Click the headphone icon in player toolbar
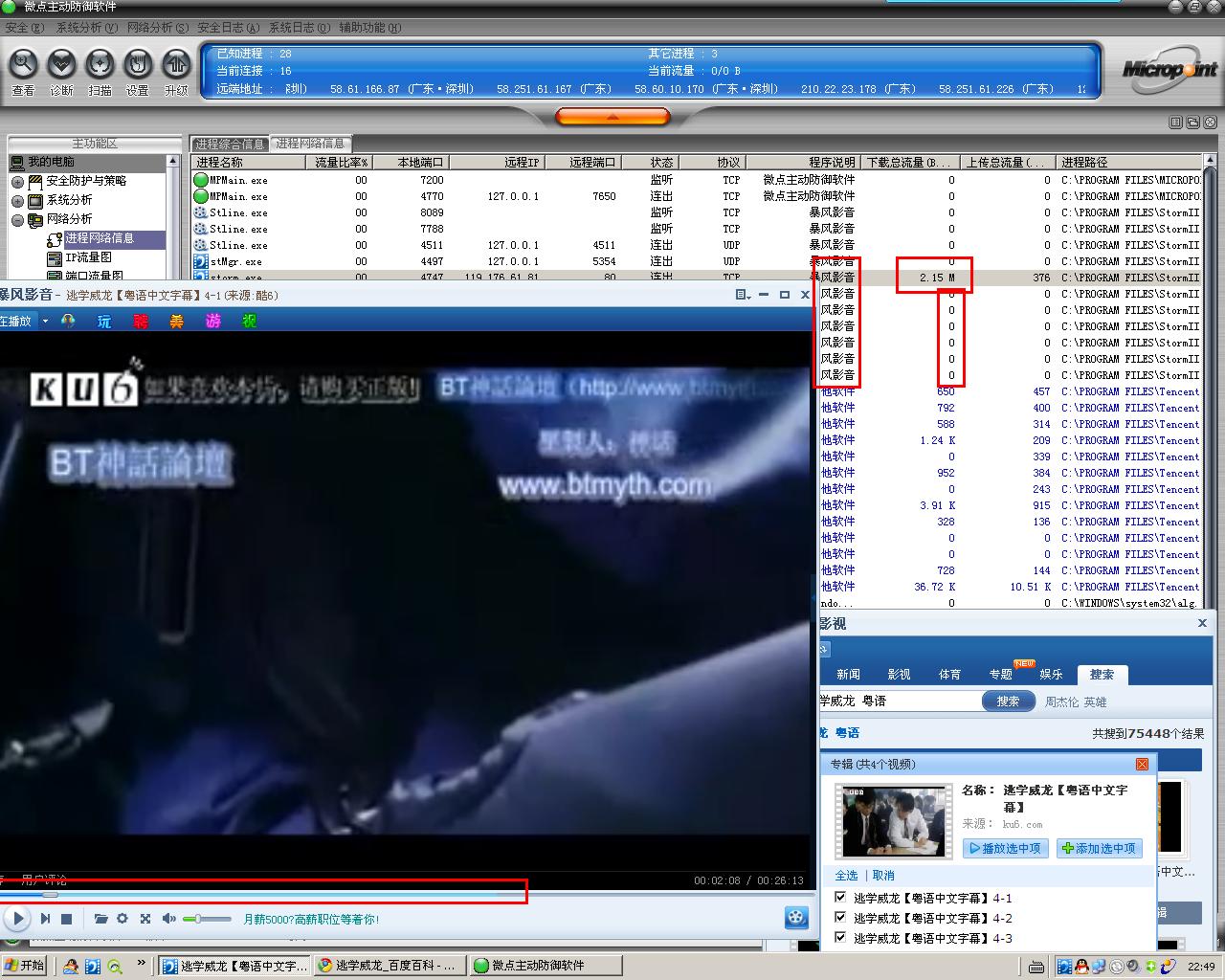Screen dimensions: 1225x980 pos(68,322)
